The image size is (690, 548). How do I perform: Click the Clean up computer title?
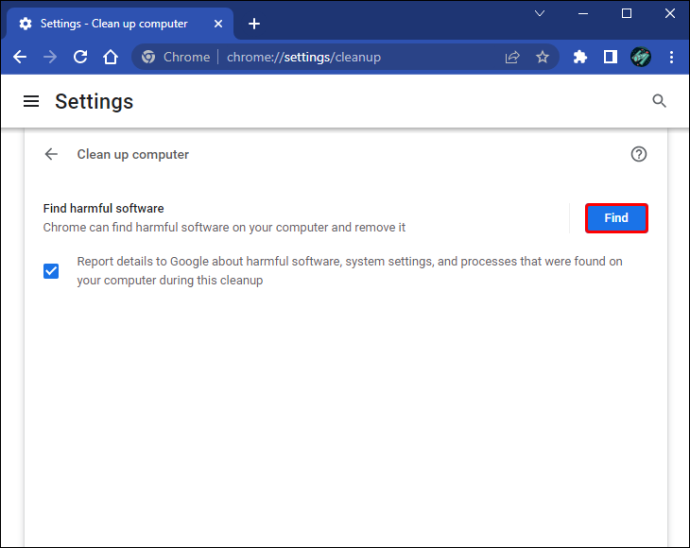point(133,154)
